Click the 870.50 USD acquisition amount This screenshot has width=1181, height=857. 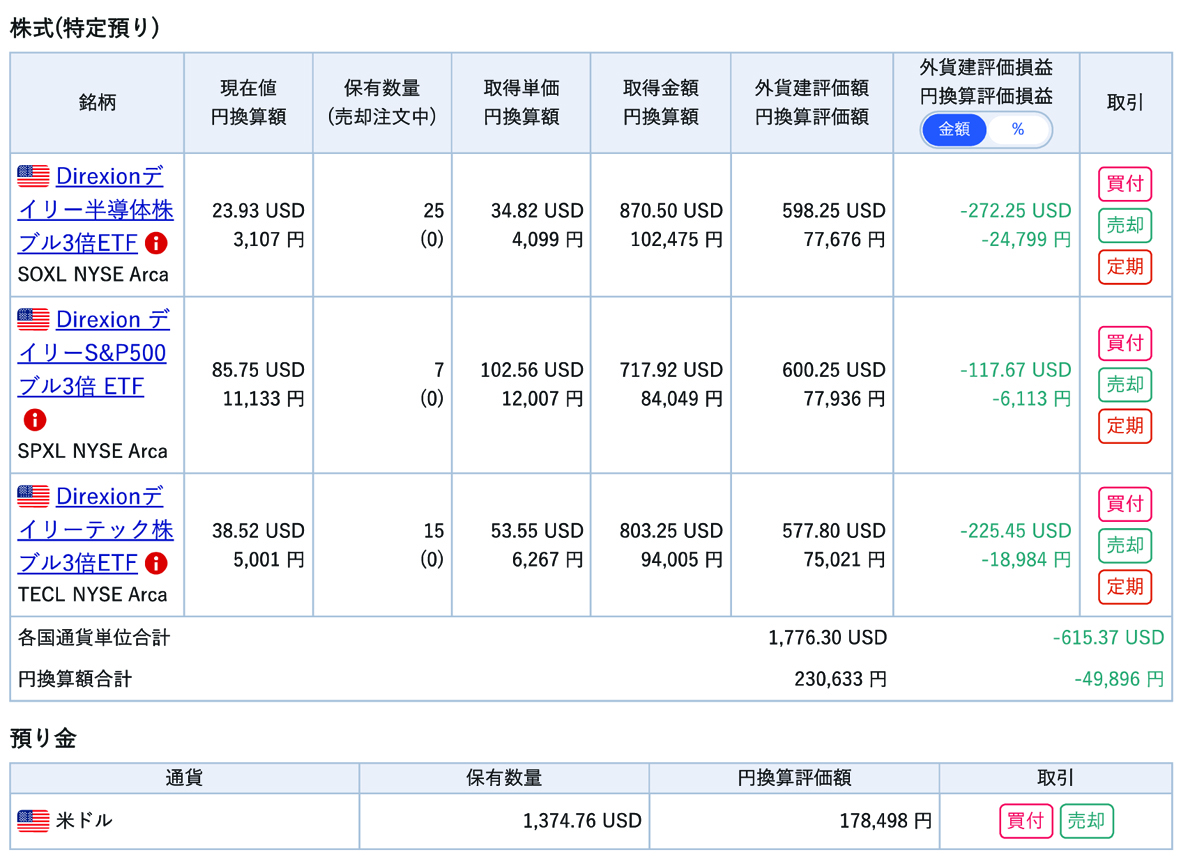point(671,211)
